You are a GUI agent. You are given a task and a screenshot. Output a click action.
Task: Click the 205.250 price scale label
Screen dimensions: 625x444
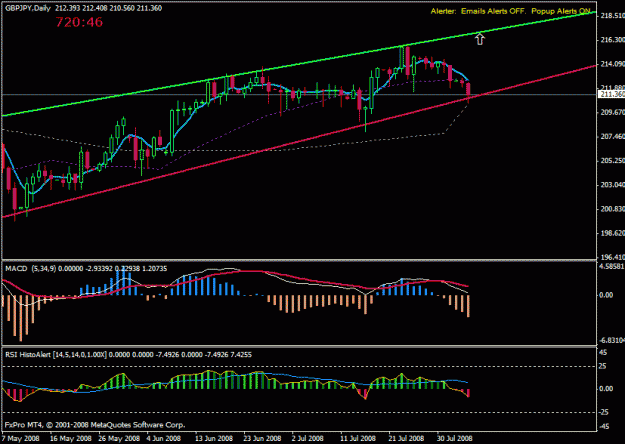(x=612, y=161)
